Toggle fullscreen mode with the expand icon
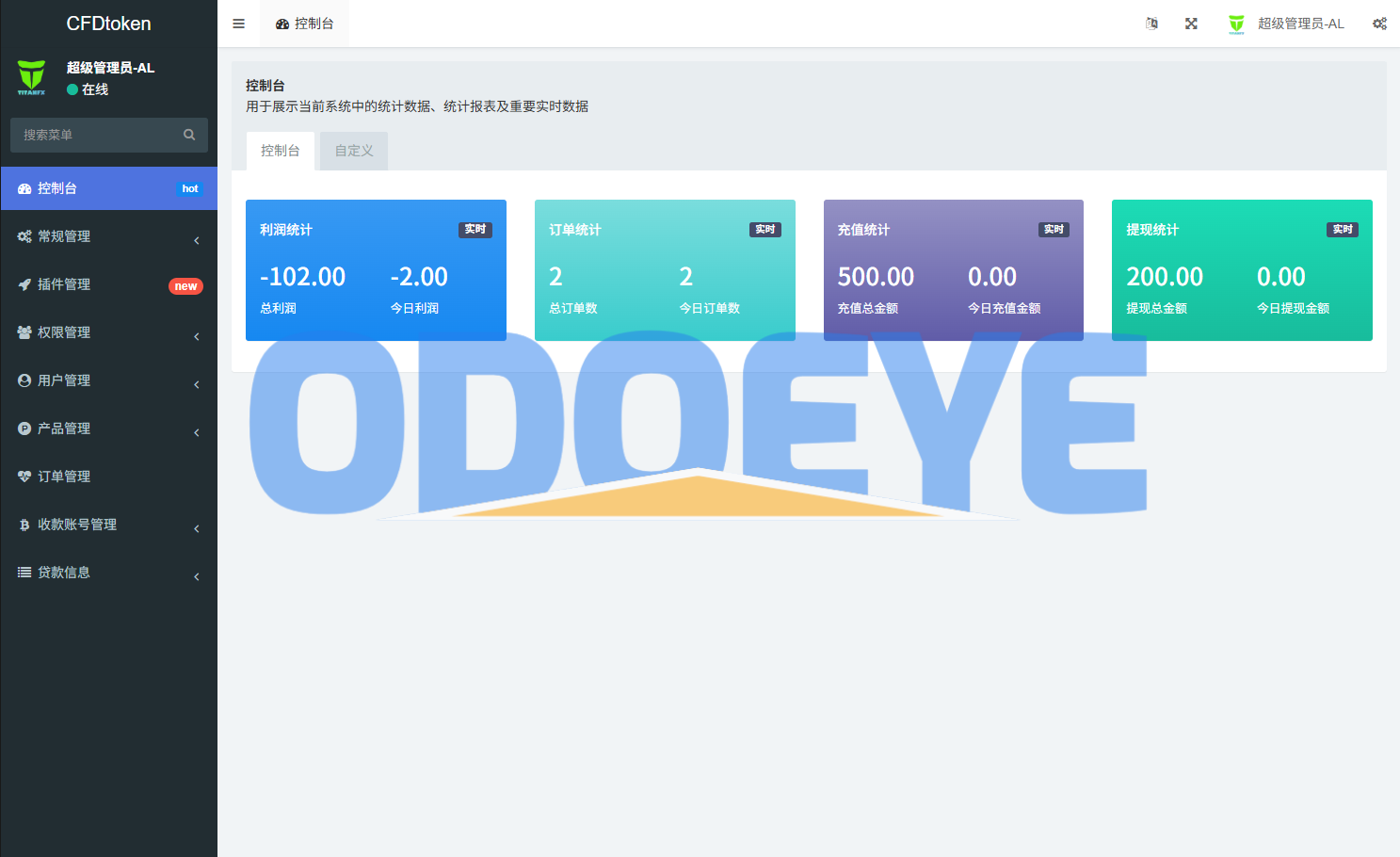 (1191, 24)
